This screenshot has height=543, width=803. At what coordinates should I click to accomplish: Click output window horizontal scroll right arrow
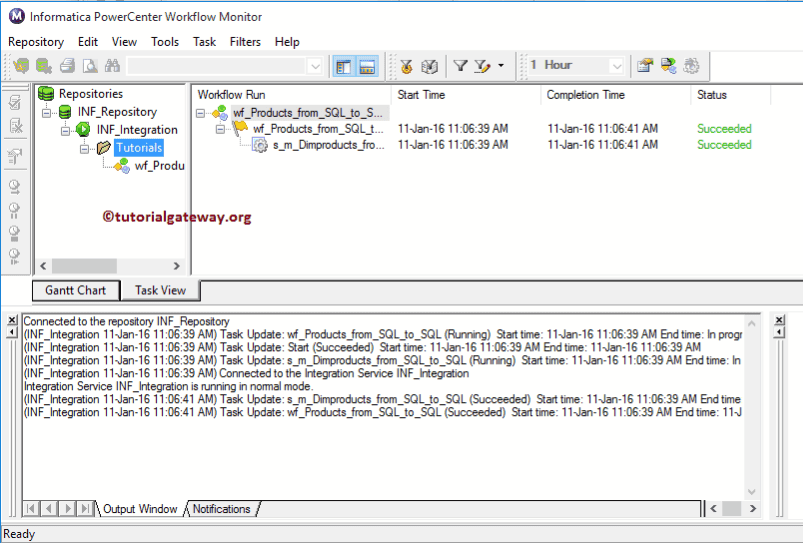[x=752, y=509]
